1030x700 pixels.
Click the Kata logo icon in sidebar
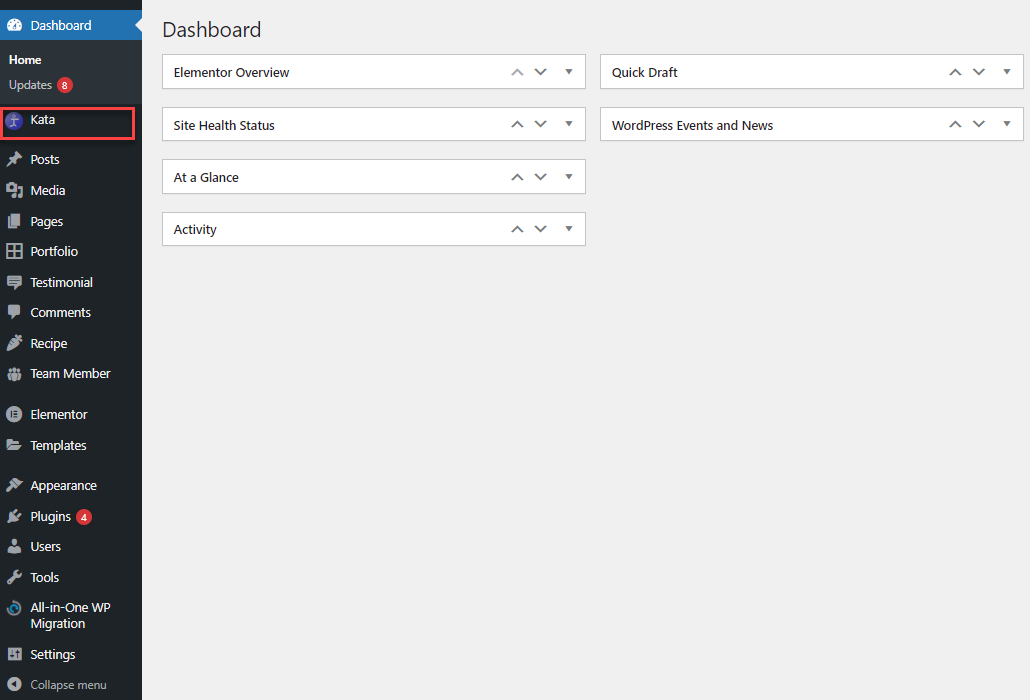(14, 121)
